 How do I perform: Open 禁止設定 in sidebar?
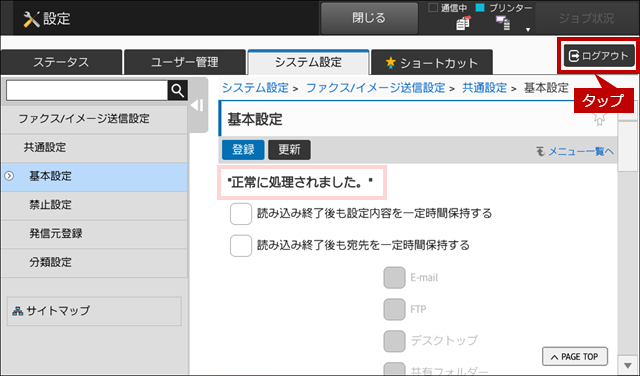pos(94,205)
